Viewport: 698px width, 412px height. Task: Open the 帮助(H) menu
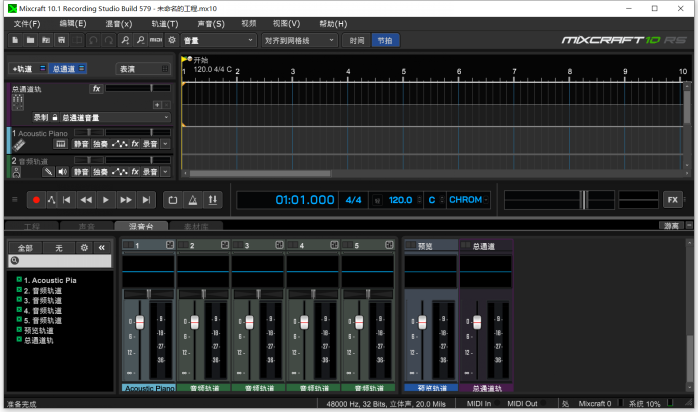(333, 24)
